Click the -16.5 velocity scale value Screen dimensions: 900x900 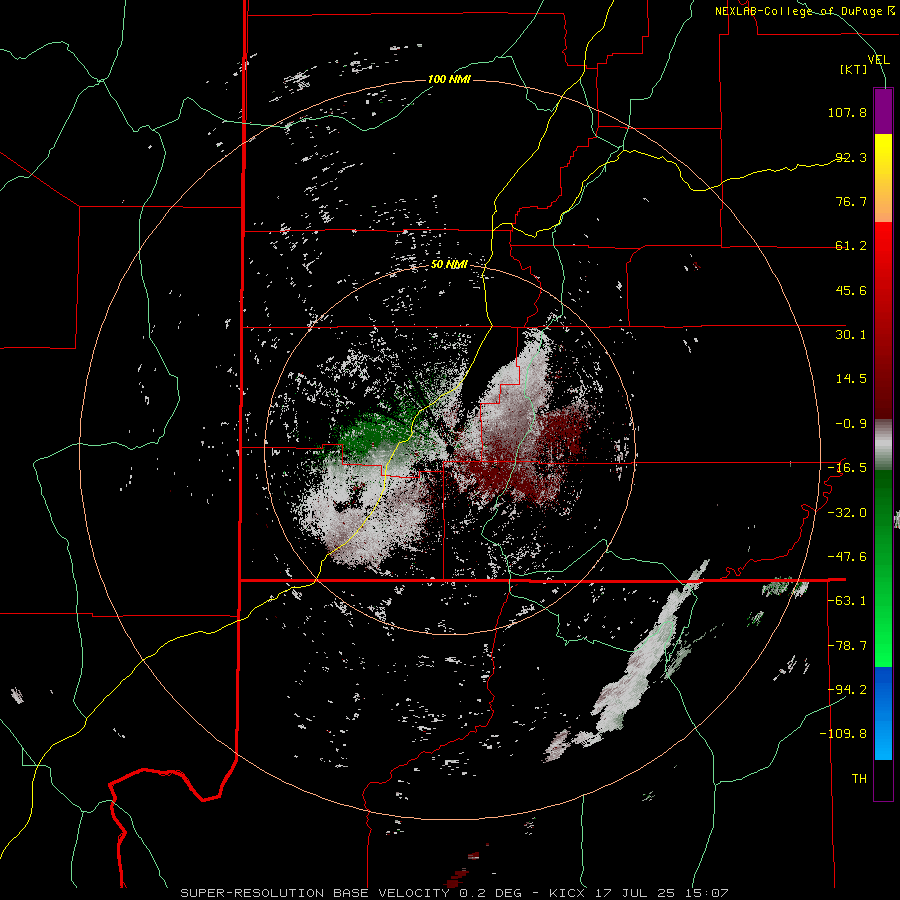847,468
